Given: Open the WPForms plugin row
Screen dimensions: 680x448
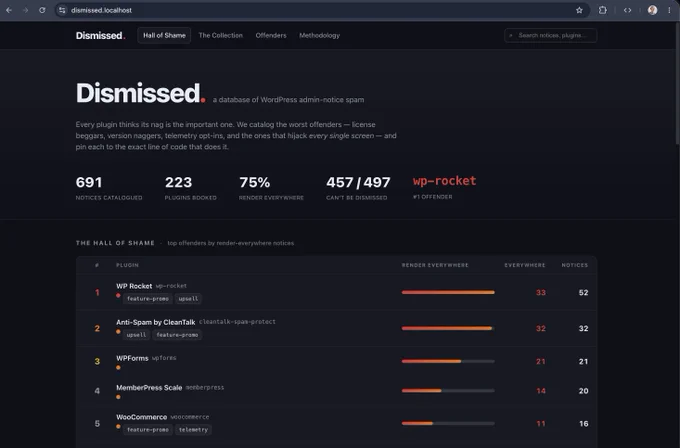Looking at the screenshot, I should point(336,361).
